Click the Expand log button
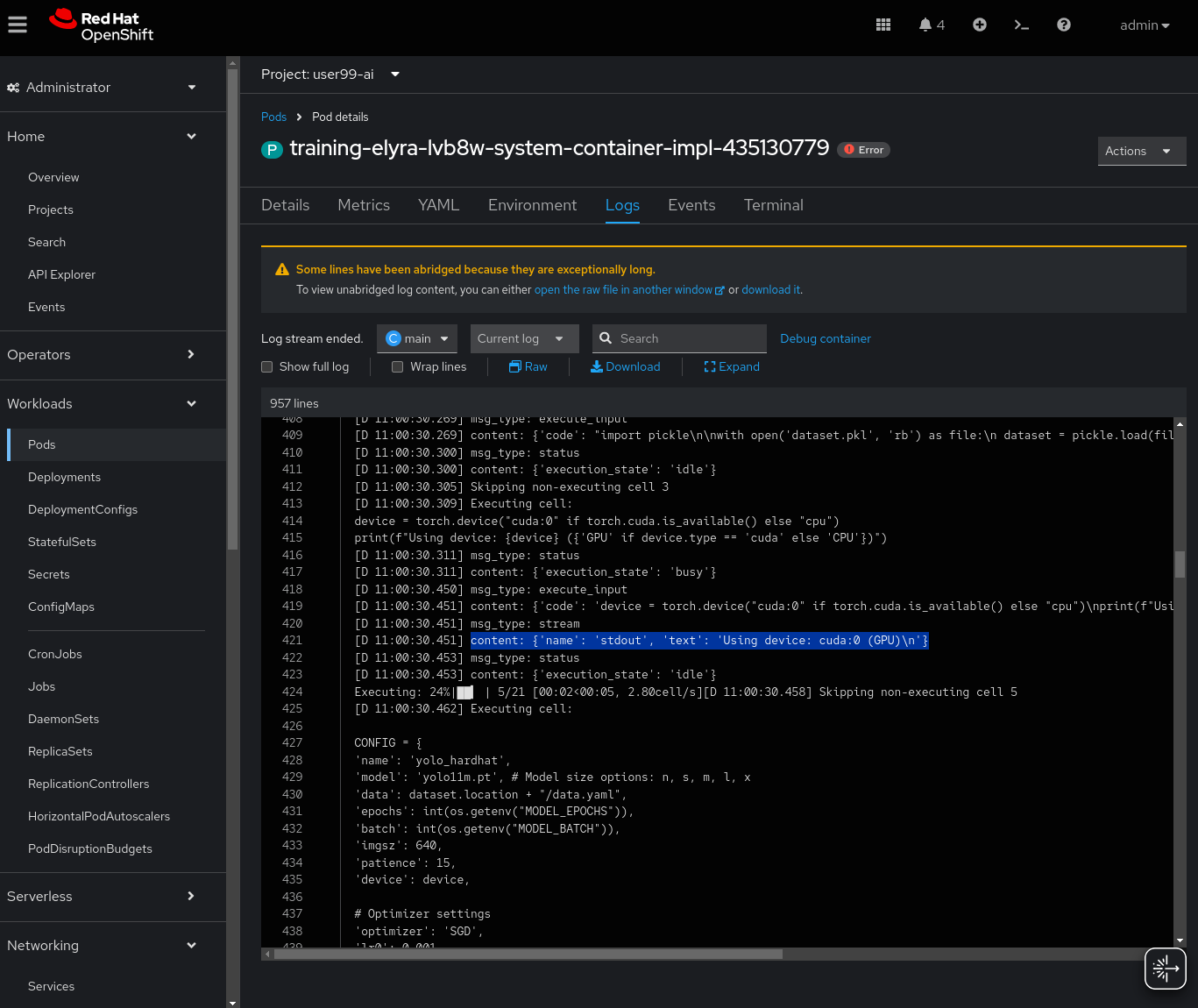Viewport: 1198px width, 1008px height. click(732, 367)
